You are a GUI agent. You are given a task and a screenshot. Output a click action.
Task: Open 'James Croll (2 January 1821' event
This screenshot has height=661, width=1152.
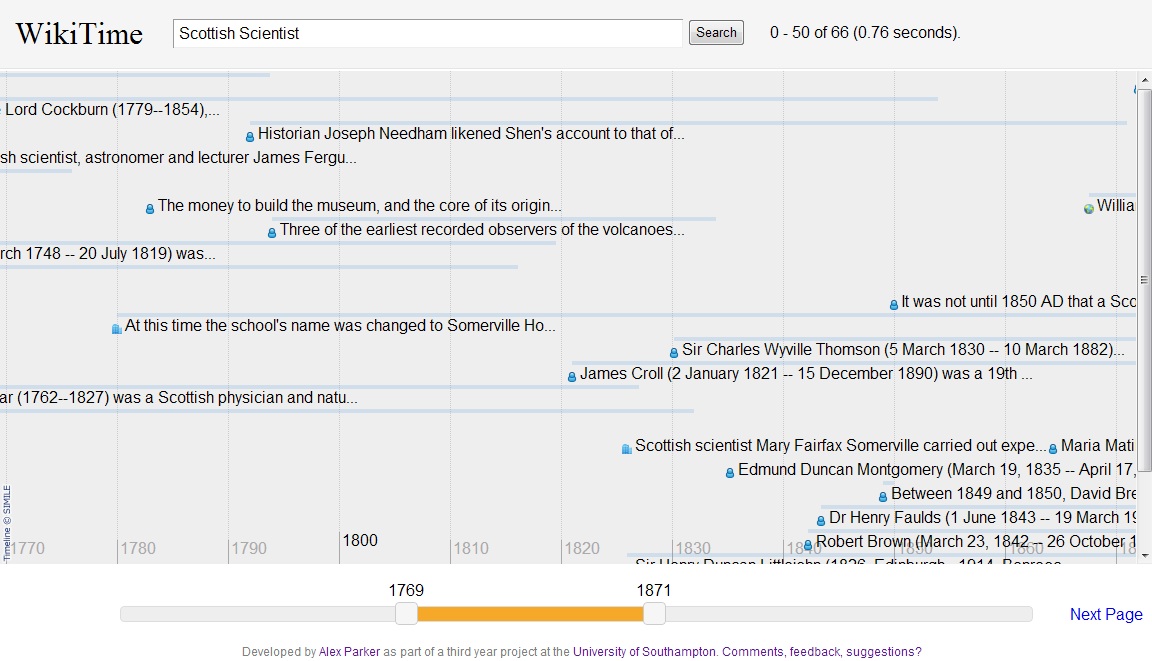806,374
